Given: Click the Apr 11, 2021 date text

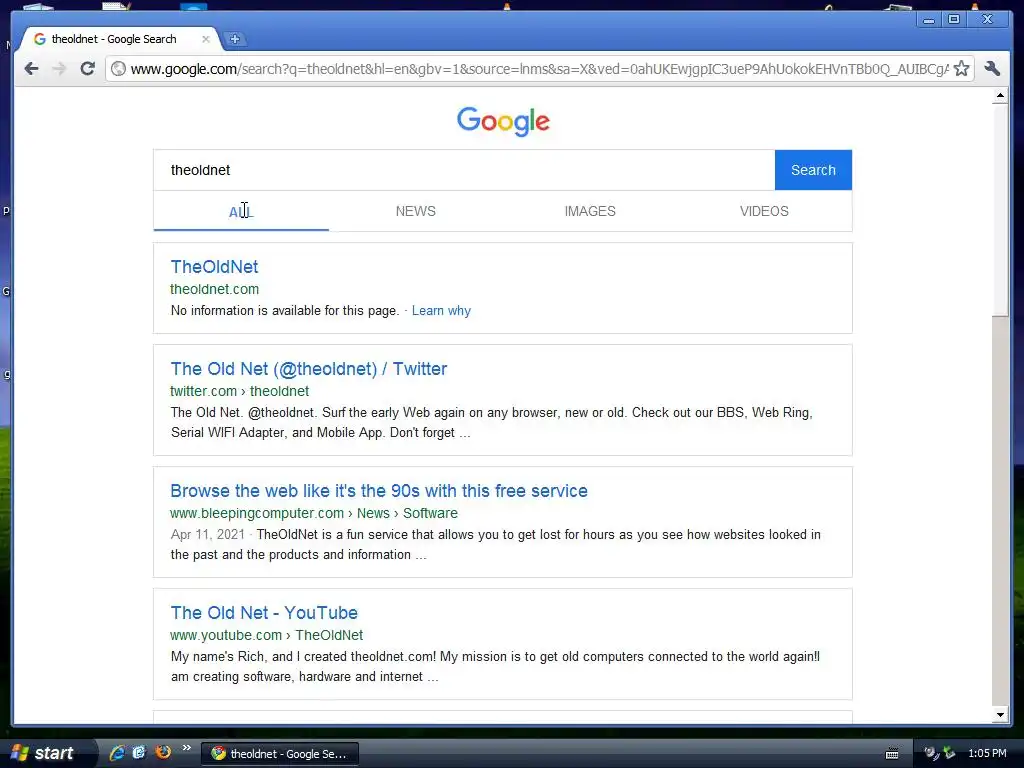Looking at the screenshot, I should [208, 535].
